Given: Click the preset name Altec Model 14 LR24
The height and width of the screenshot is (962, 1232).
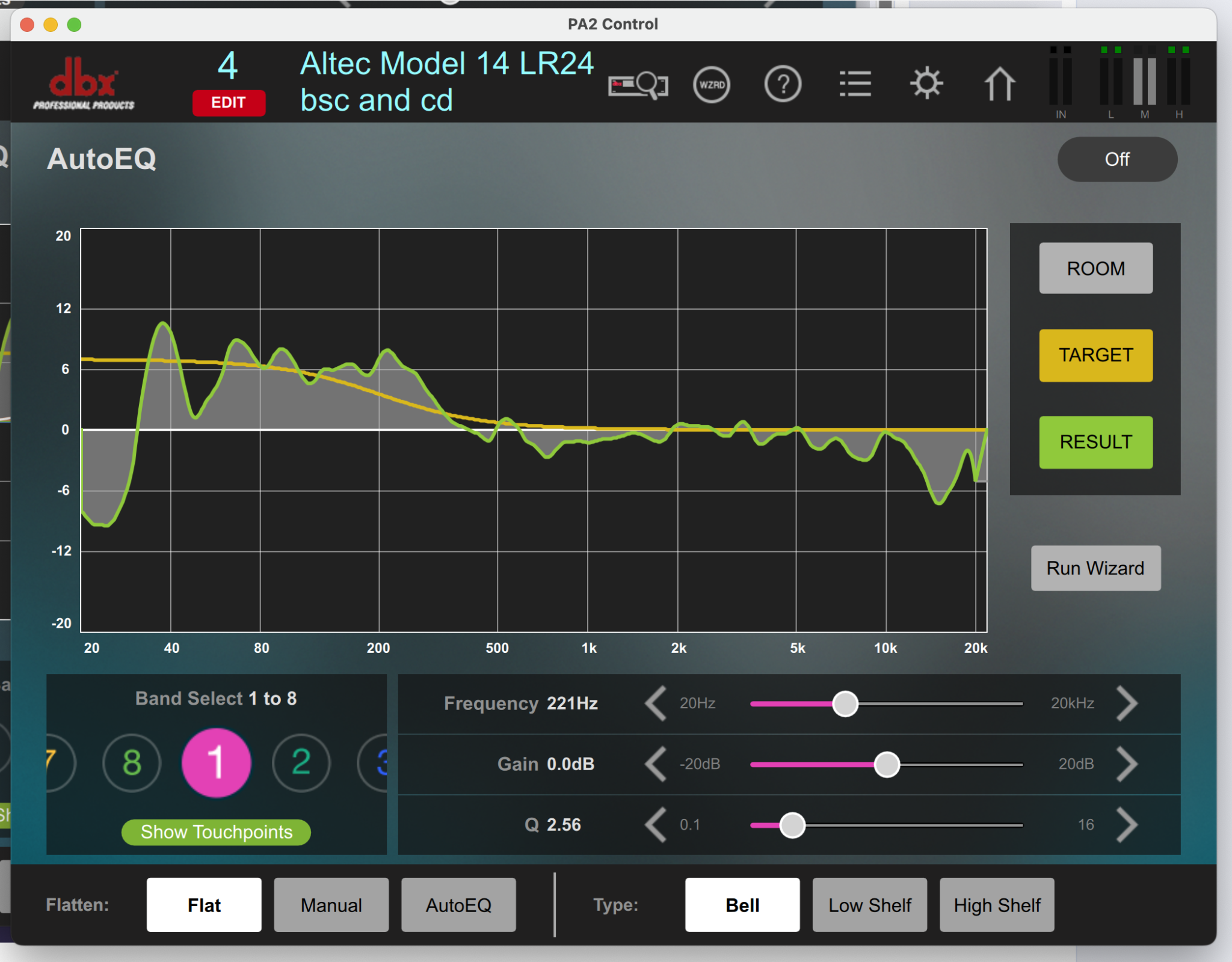Looking at the screenshot, I should pyautogui.click(x=447, y=64).
